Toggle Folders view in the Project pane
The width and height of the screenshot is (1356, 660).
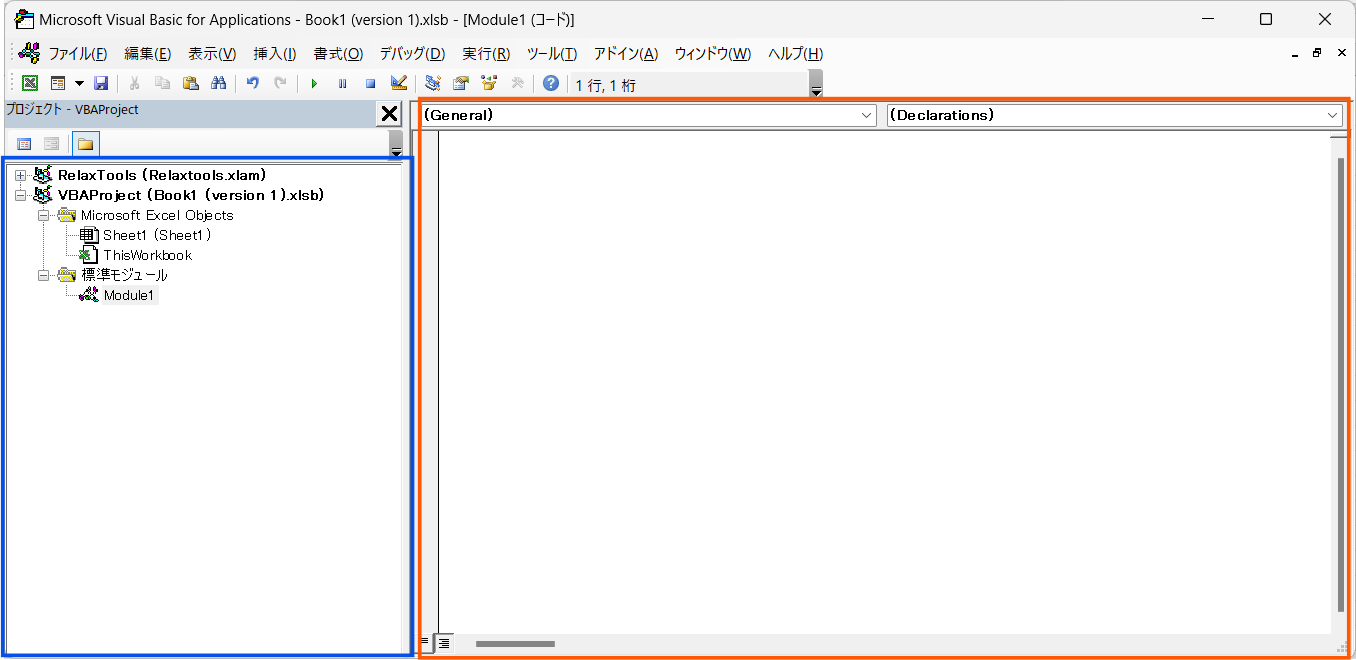[x=85, y=144]
